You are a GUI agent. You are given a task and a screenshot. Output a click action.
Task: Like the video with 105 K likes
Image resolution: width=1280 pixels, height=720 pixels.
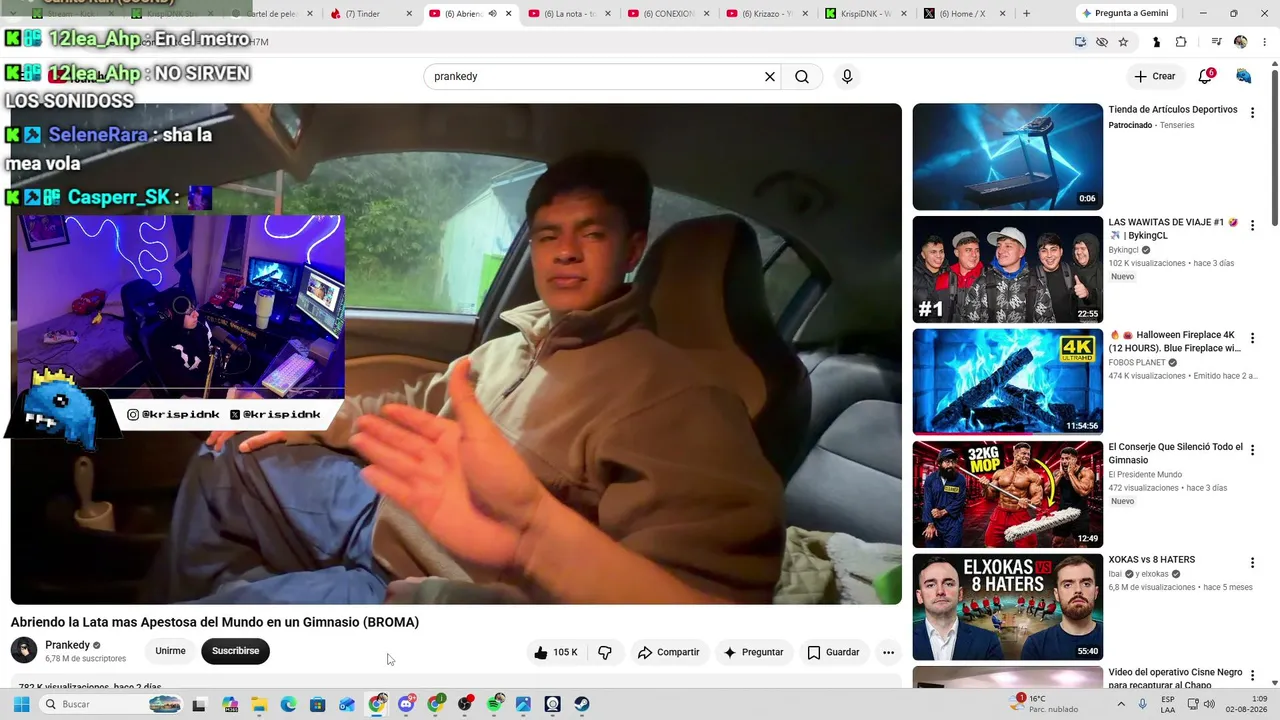tap(555, 652)
